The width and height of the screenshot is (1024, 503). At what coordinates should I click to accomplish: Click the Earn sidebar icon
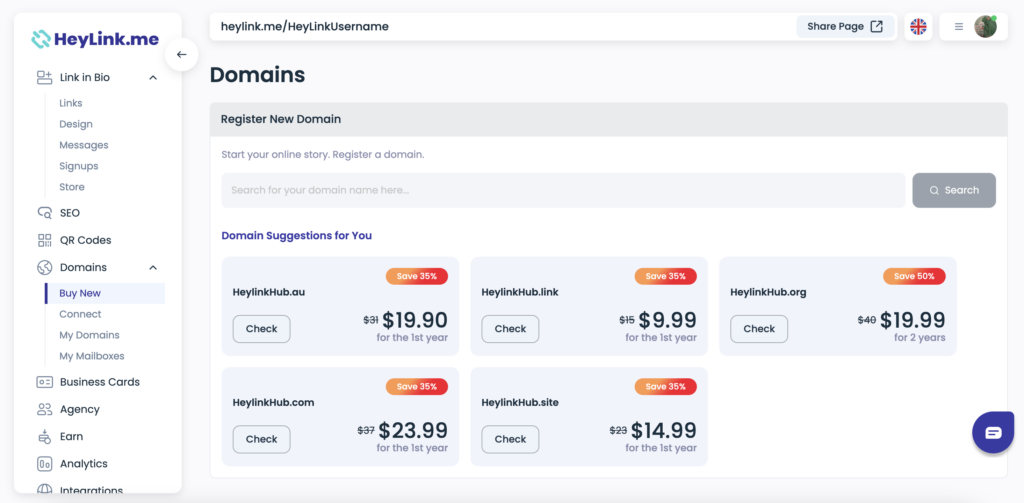[x=44, y=436]
